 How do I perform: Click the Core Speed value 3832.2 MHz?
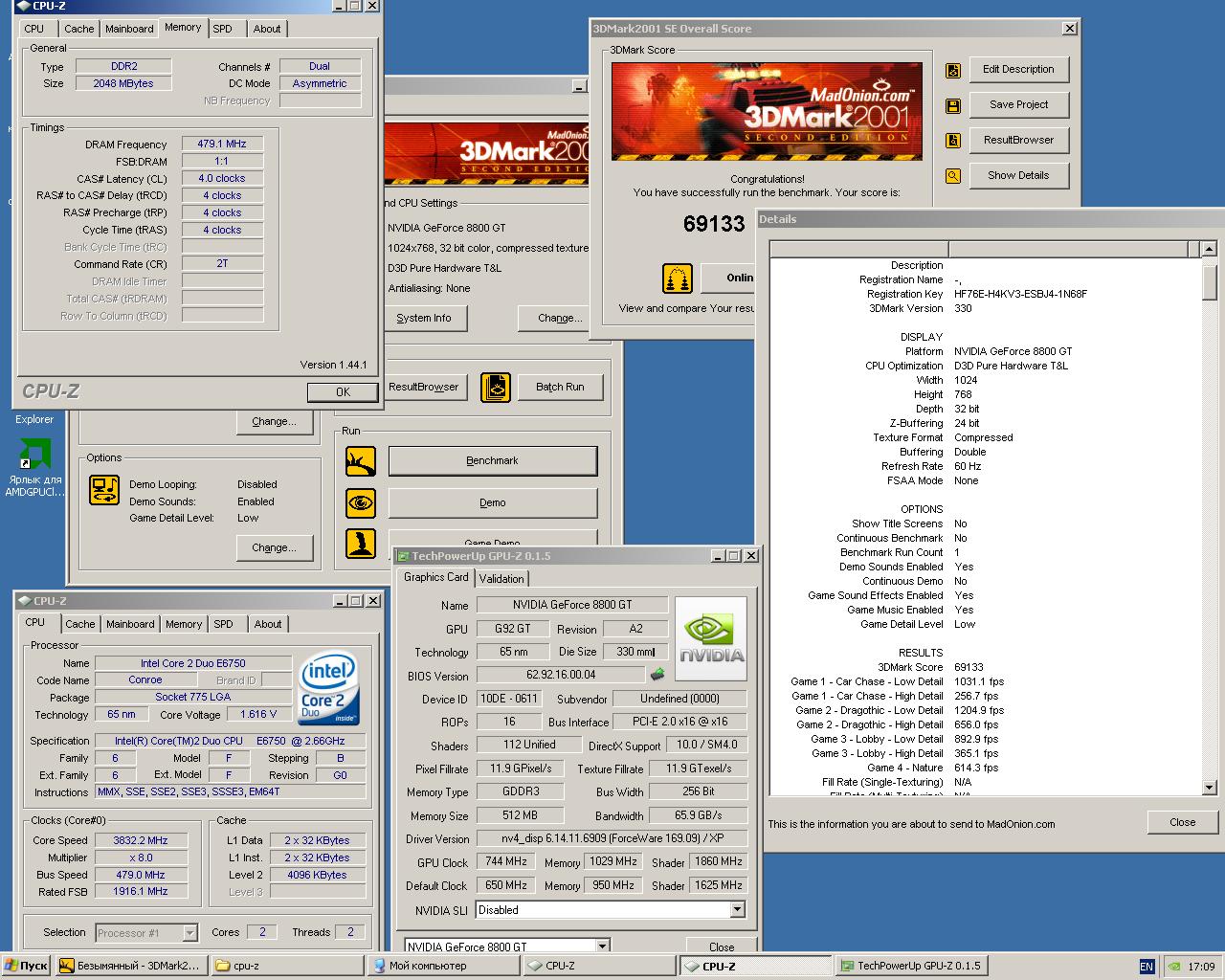tap(141, 840)
